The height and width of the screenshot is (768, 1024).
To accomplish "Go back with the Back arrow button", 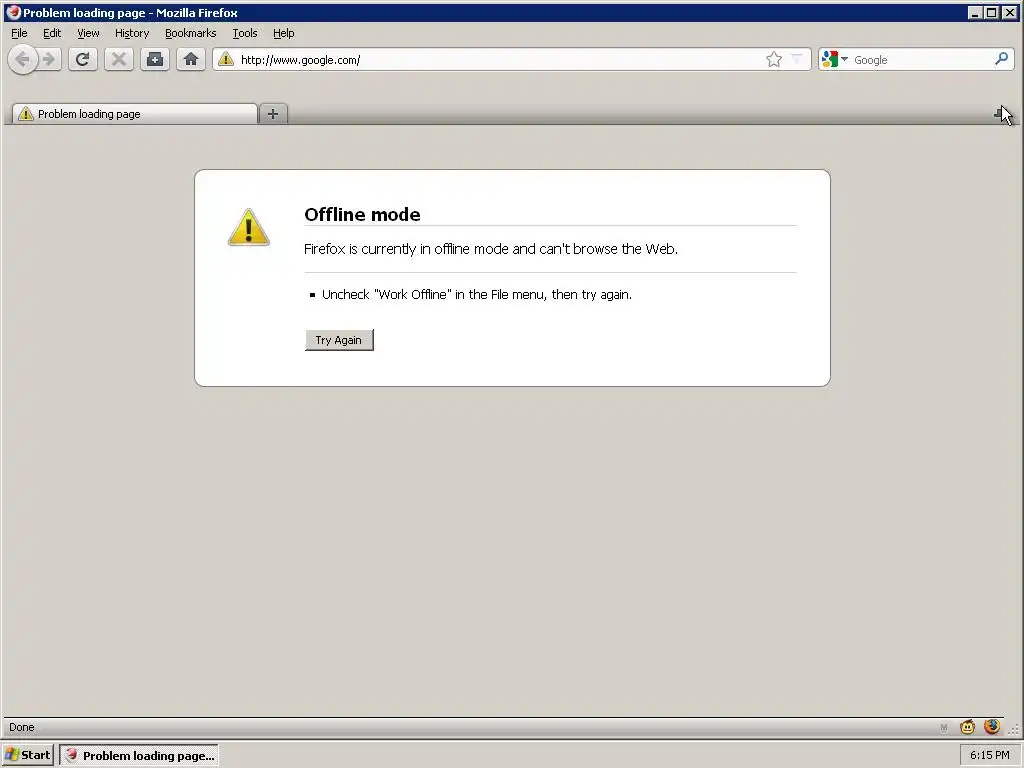I will [x=22, y=60].
